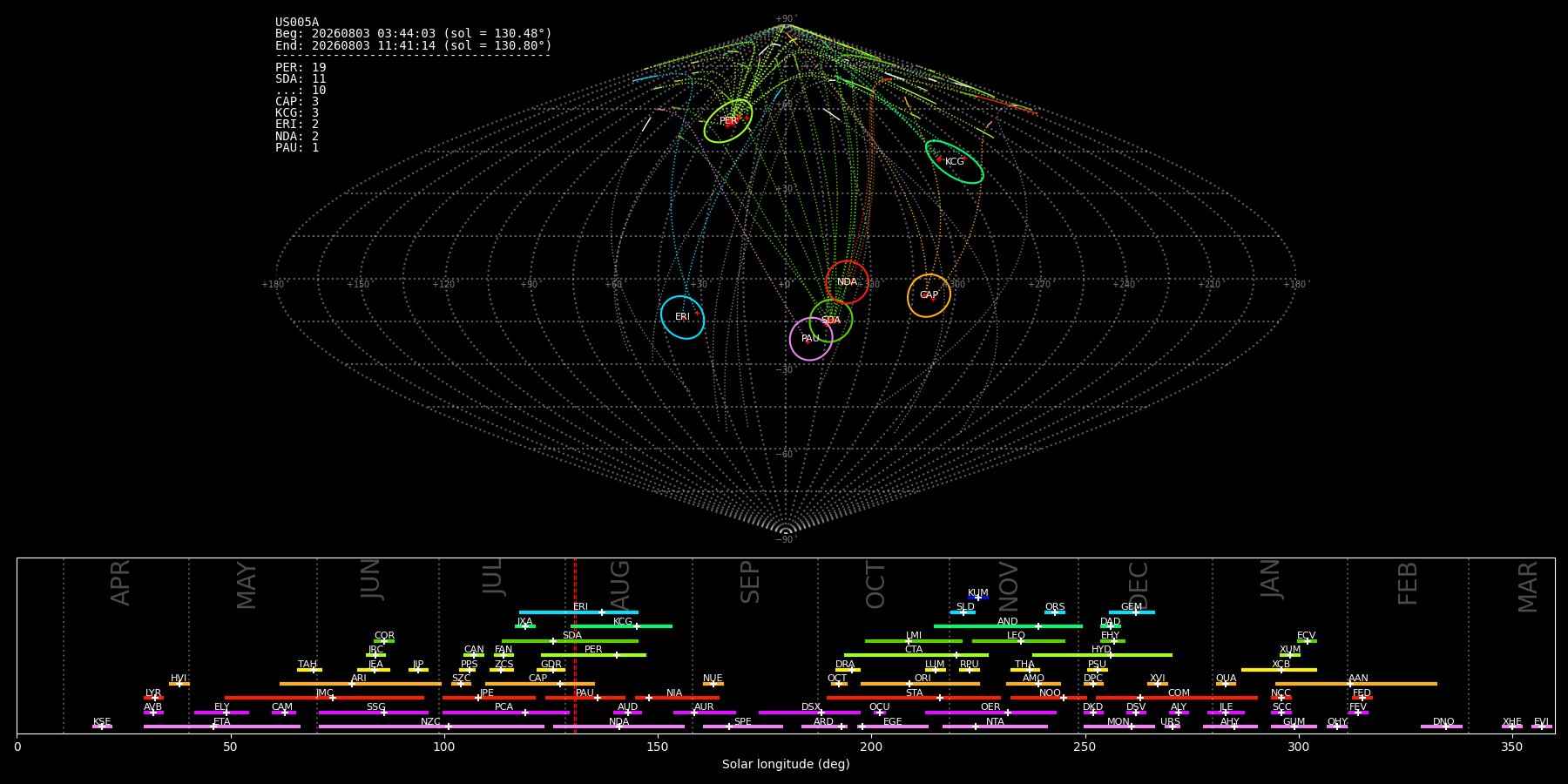Select the NTA shower bar
The image size is (1568, 784).
pyautogui.click(x=995, y=727)
